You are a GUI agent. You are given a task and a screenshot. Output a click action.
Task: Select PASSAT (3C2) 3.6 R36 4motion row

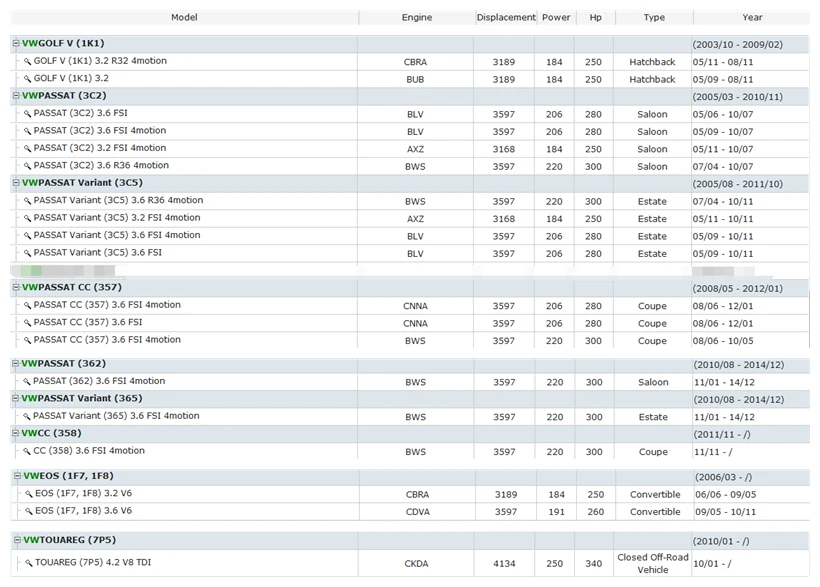[x=409, y=166]
